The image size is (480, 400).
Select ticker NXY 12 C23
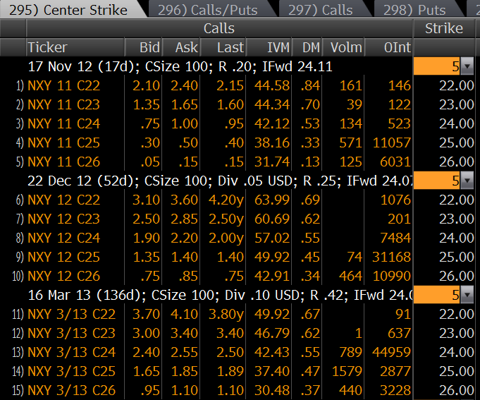[x=64, y=219]
